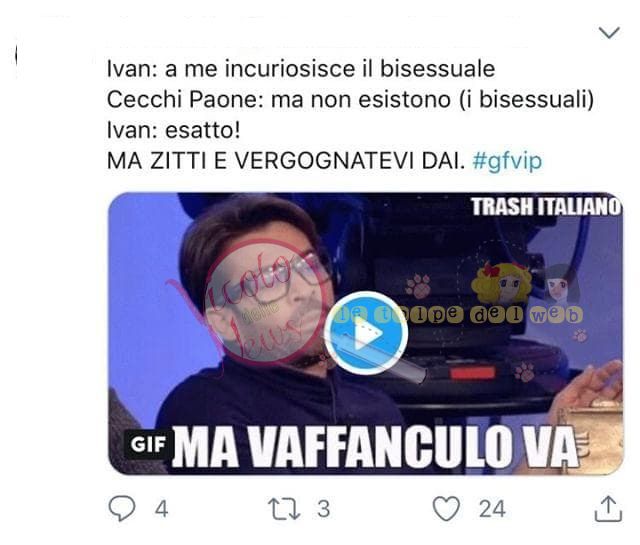Expand the tweet options chevron at top right

click(609, 32)
